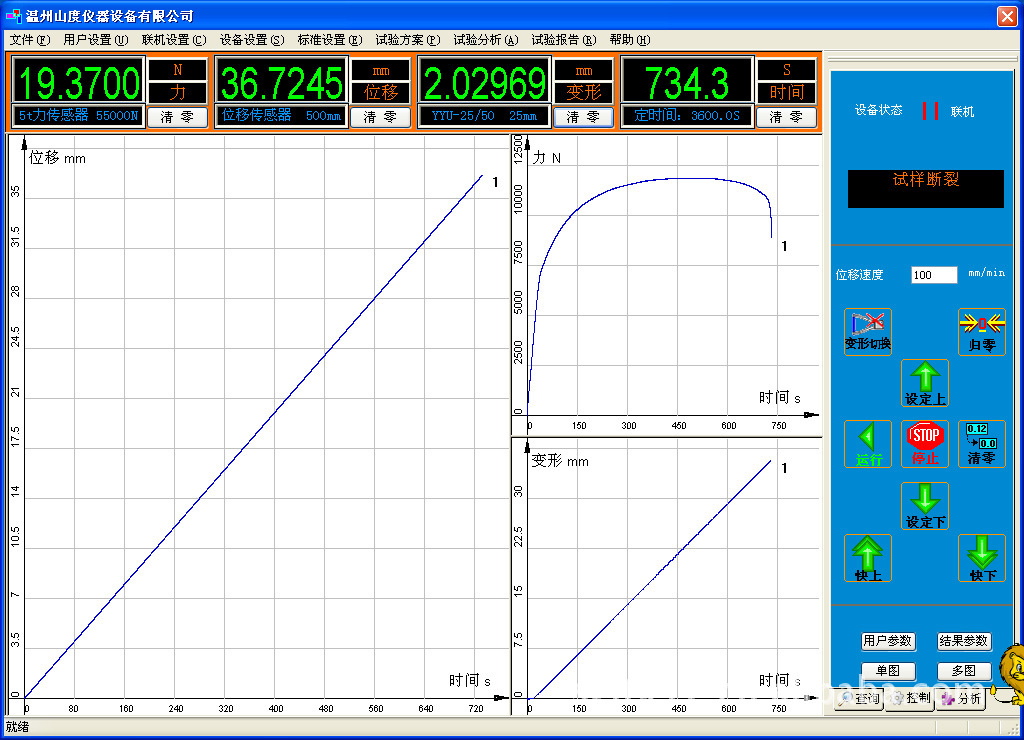Click the 位移速度 speed input field

pyautogui.click(x=934, y=275)
